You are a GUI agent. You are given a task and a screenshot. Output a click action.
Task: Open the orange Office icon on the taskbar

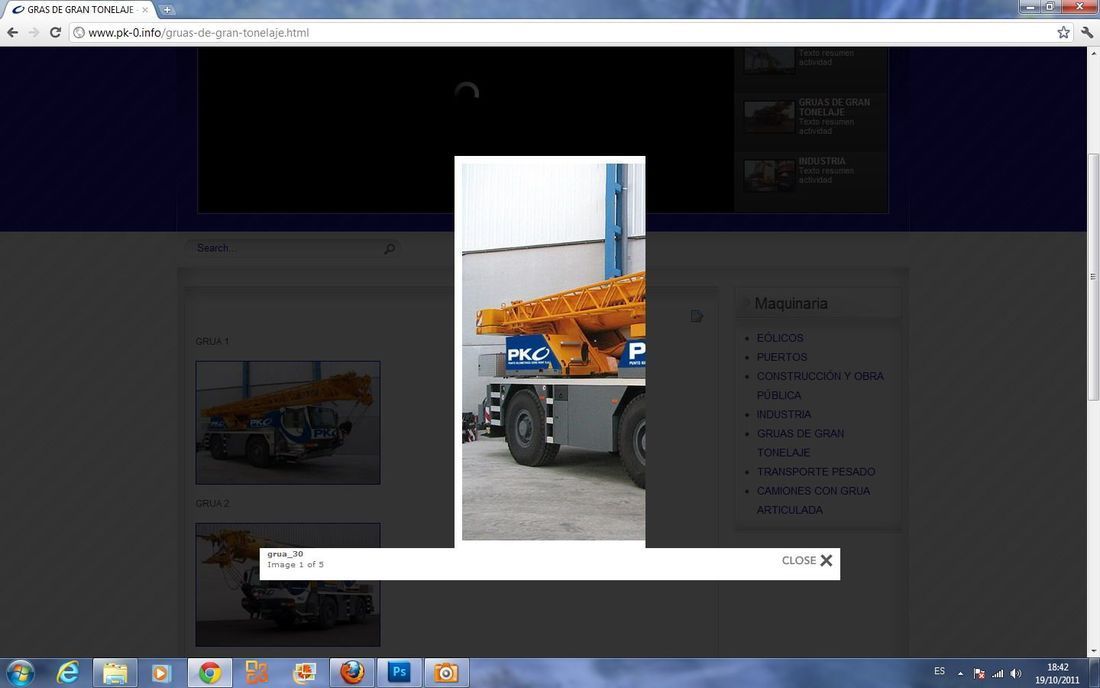[x=257, y=673]
